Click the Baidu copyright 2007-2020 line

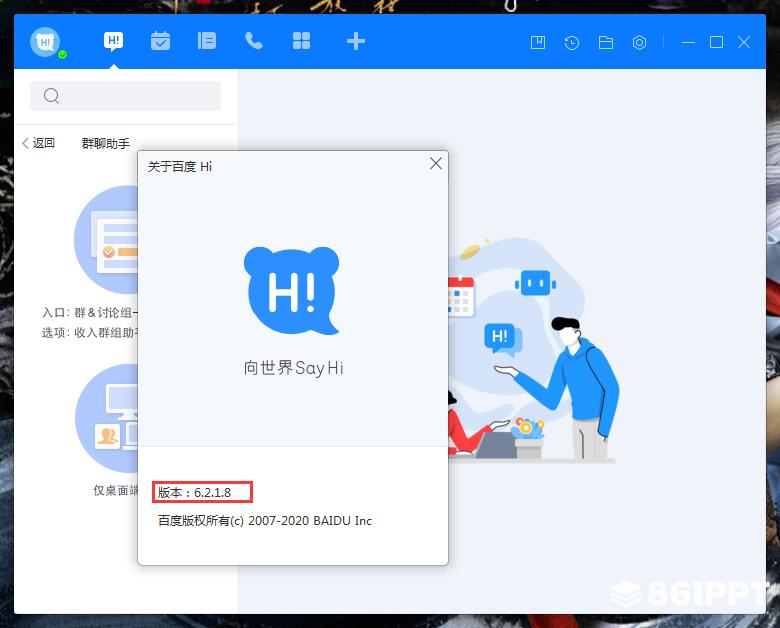pyautogui.click(x=265, y=521)
